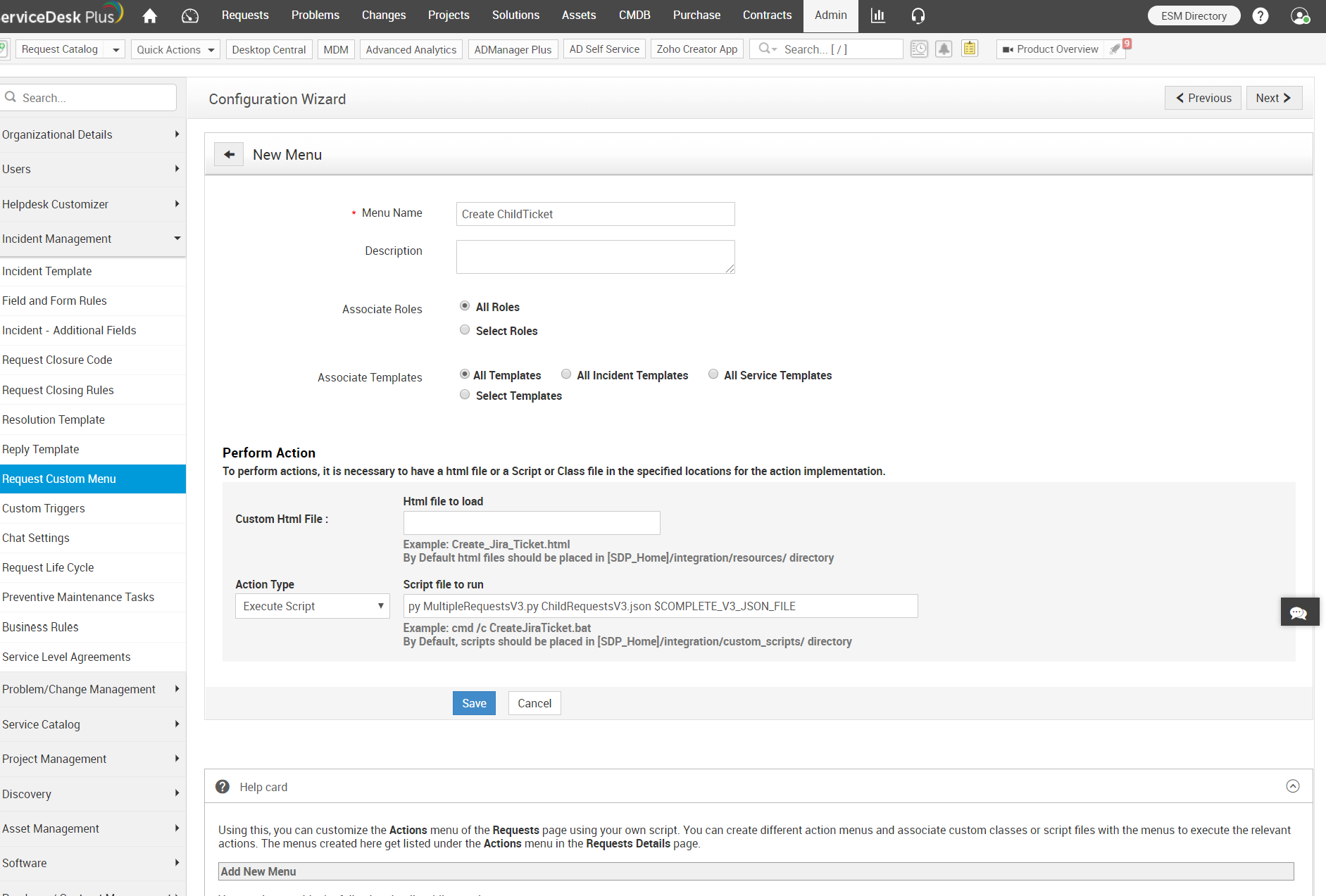This screenshot has height=896, width=1326.
Task: Collapse the Incident Management section
Action: 92,239
